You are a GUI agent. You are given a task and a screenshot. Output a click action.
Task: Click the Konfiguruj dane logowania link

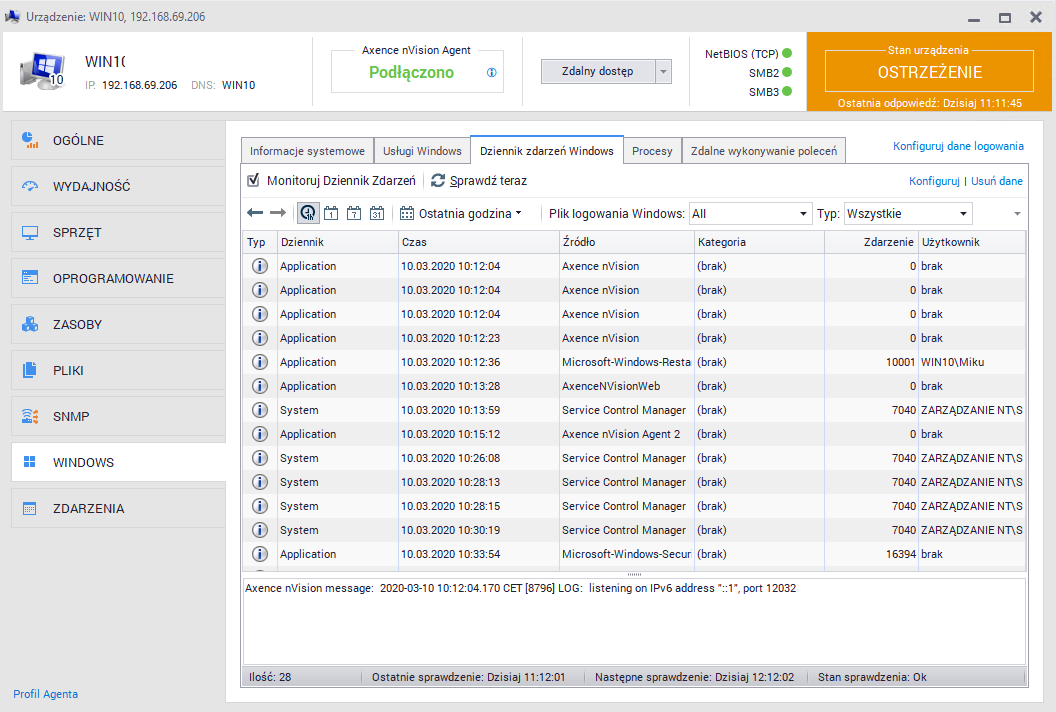point(957,146)
